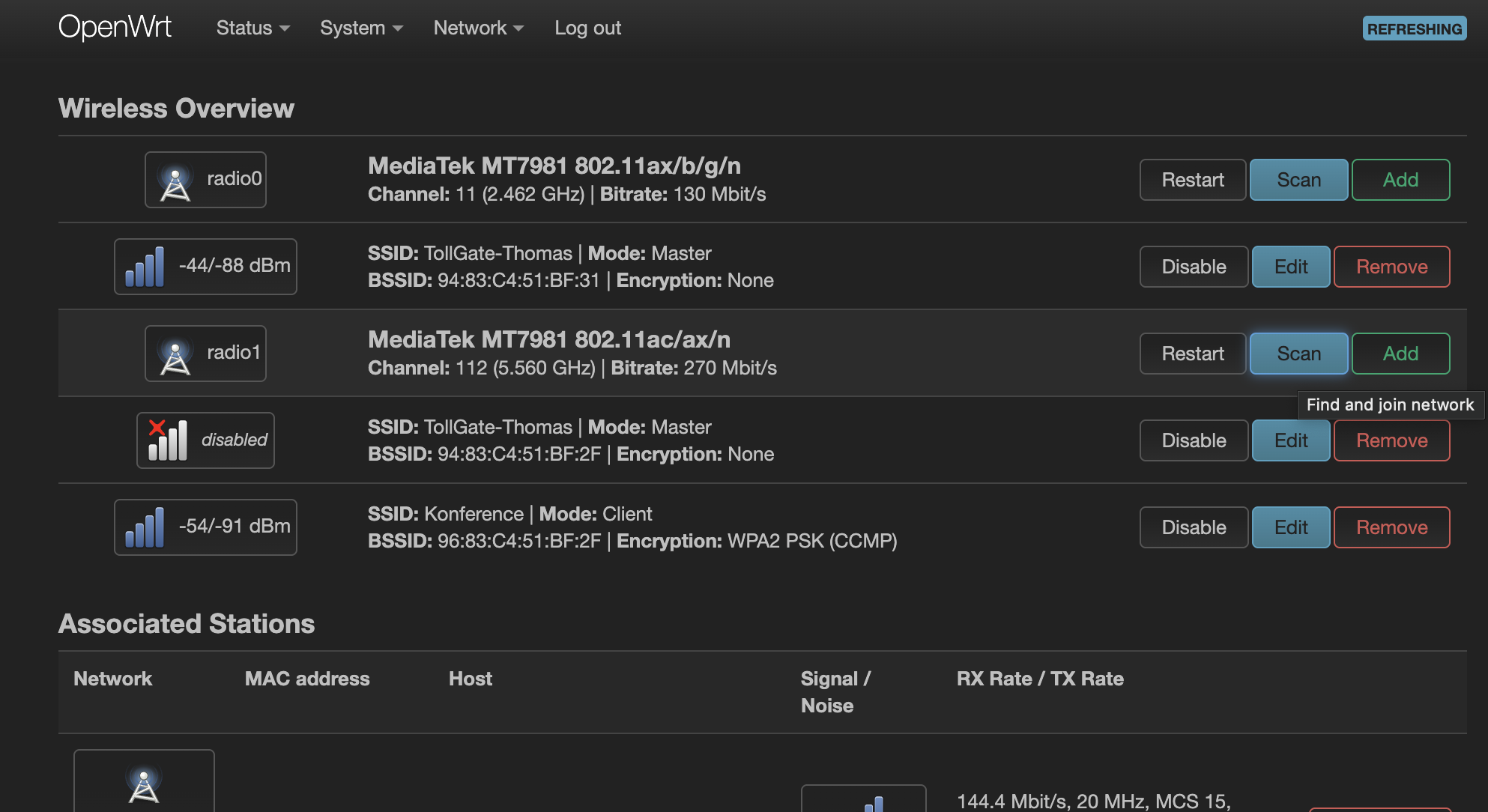The height and width of the screenshot is (812, 1488).
Task: Scan for networks on radio1
Action: (x=1298, y=354)
